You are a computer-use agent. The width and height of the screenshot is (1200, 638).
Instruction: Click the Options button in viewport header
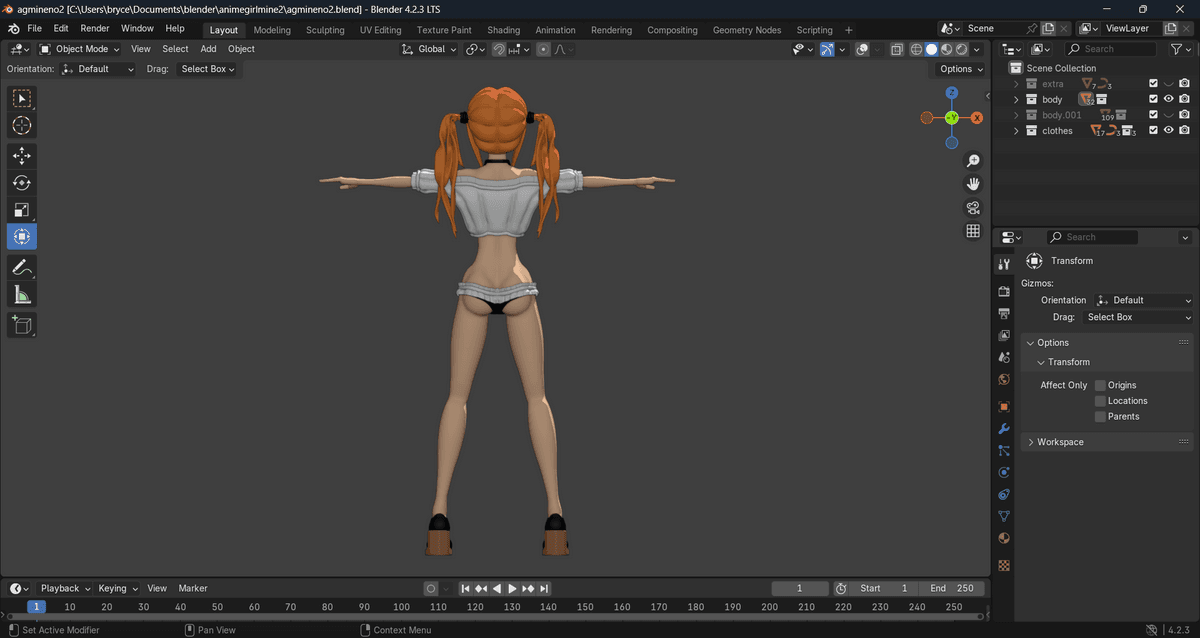(x=960, y=69)
